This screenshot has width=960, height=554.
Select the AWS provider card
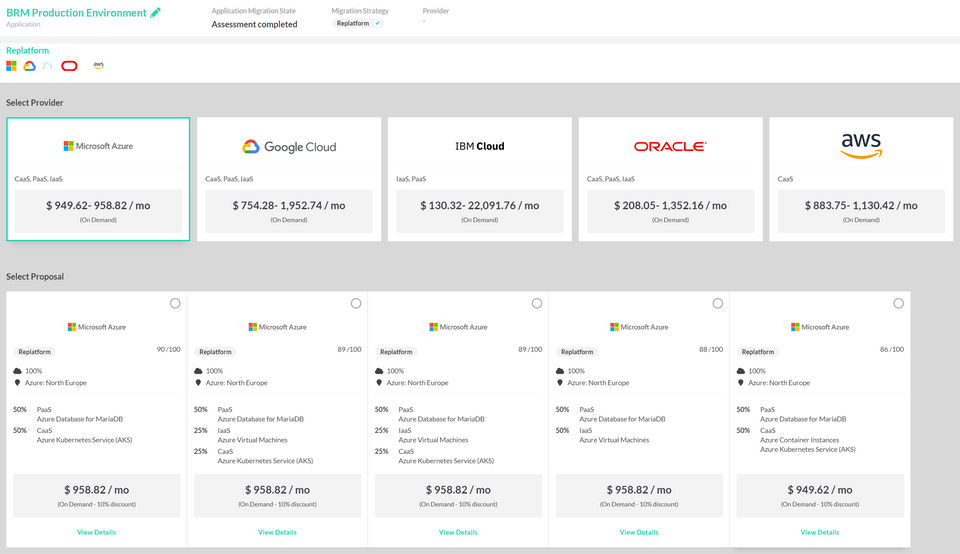[x=860, y=179]
